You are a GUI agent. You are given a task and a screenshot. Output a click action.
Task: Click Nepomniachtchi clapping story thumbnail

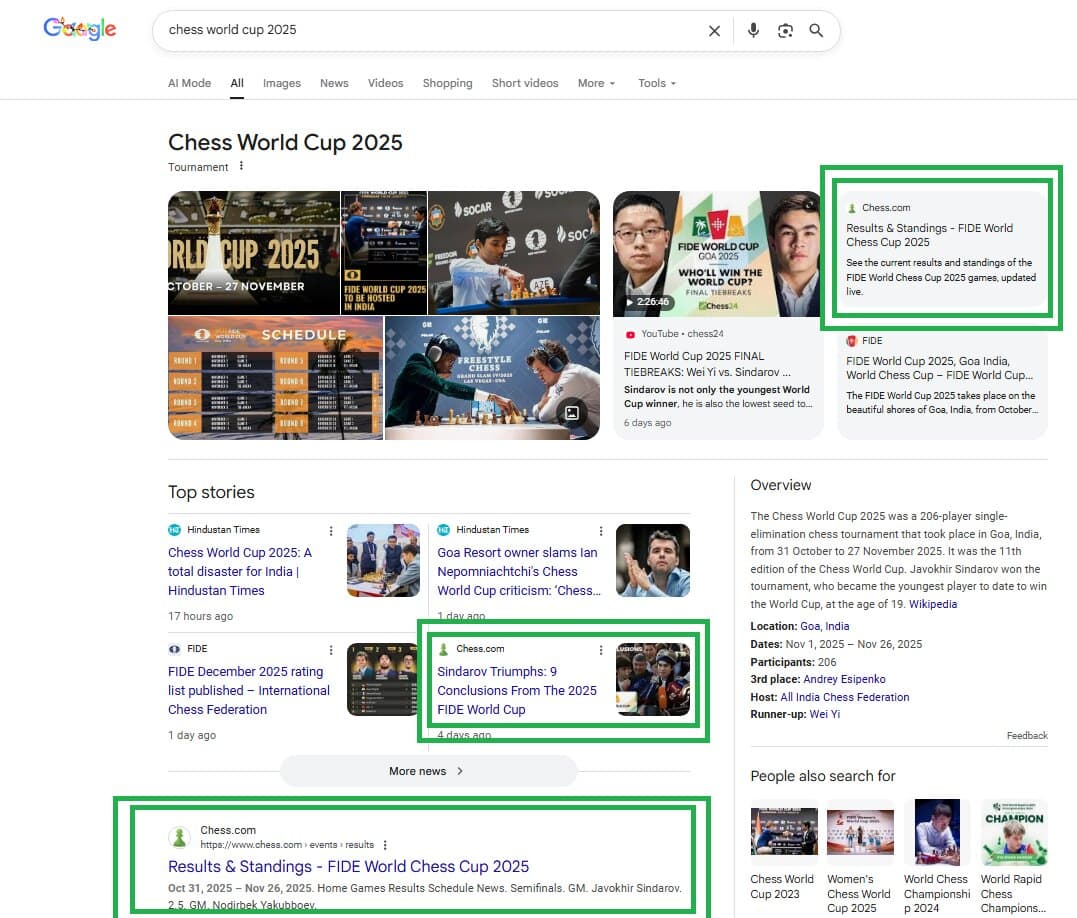pos(653,560)
